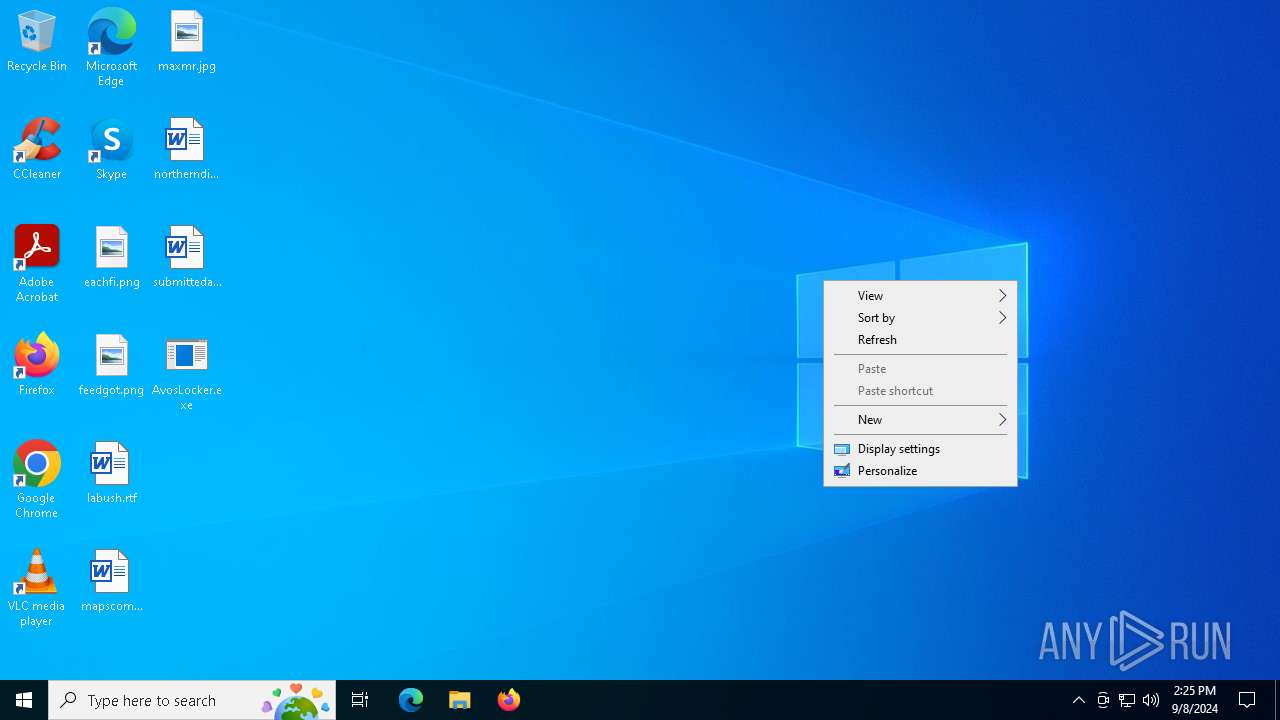Launch Firefox from the taskbar

tap(509, 700)
